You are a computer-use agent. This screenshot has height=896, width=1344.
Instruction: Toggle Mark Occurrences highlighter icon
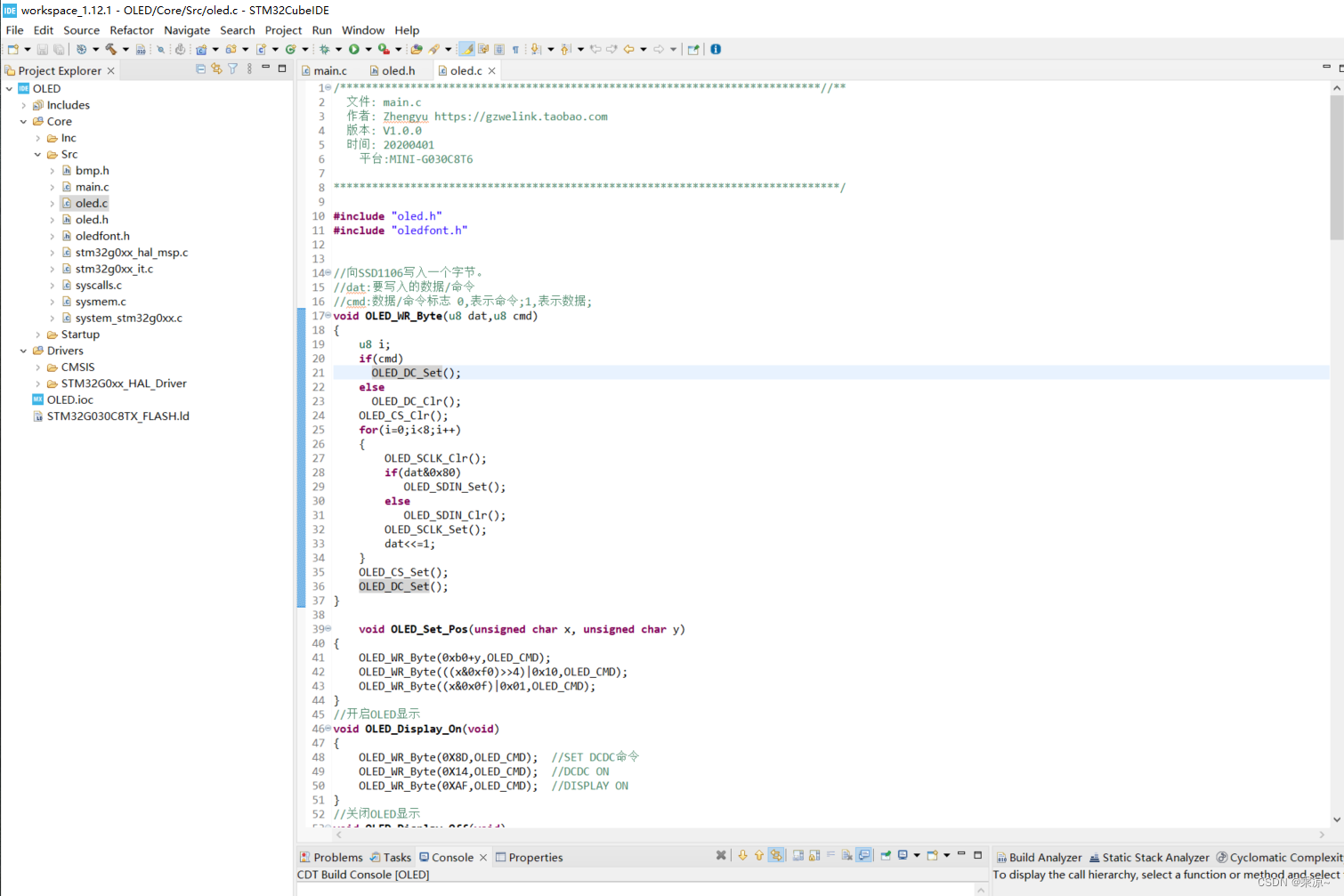[x=466, y=49]
